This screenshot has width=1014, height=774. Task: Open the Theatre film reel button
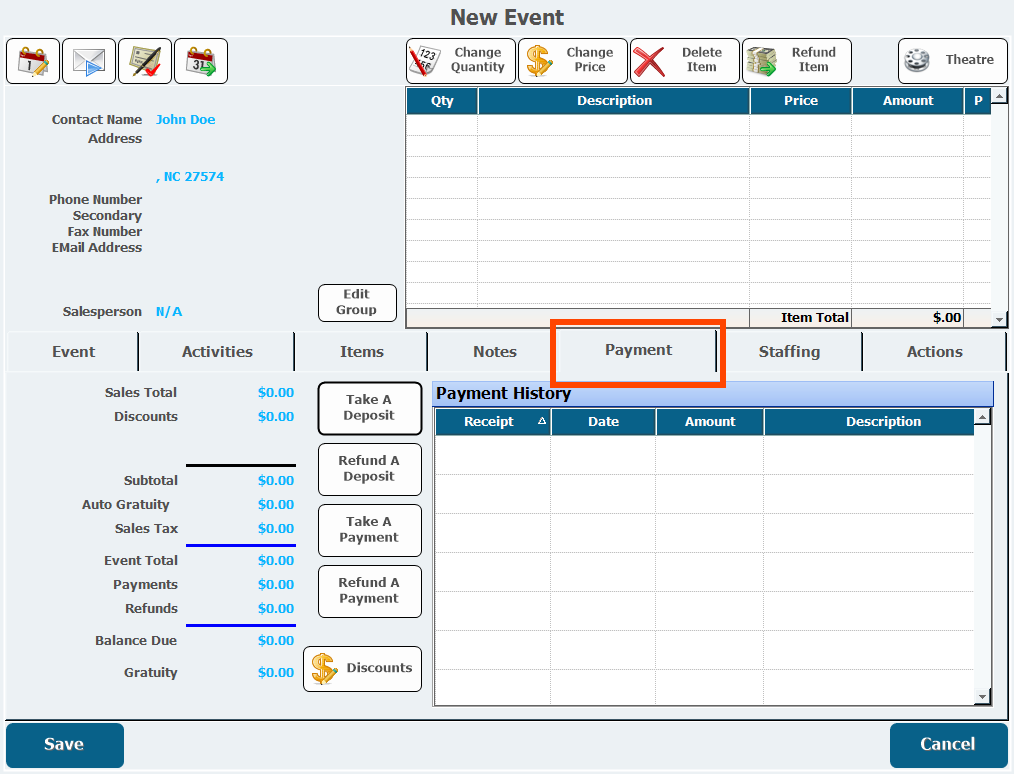tap(952, 61)
